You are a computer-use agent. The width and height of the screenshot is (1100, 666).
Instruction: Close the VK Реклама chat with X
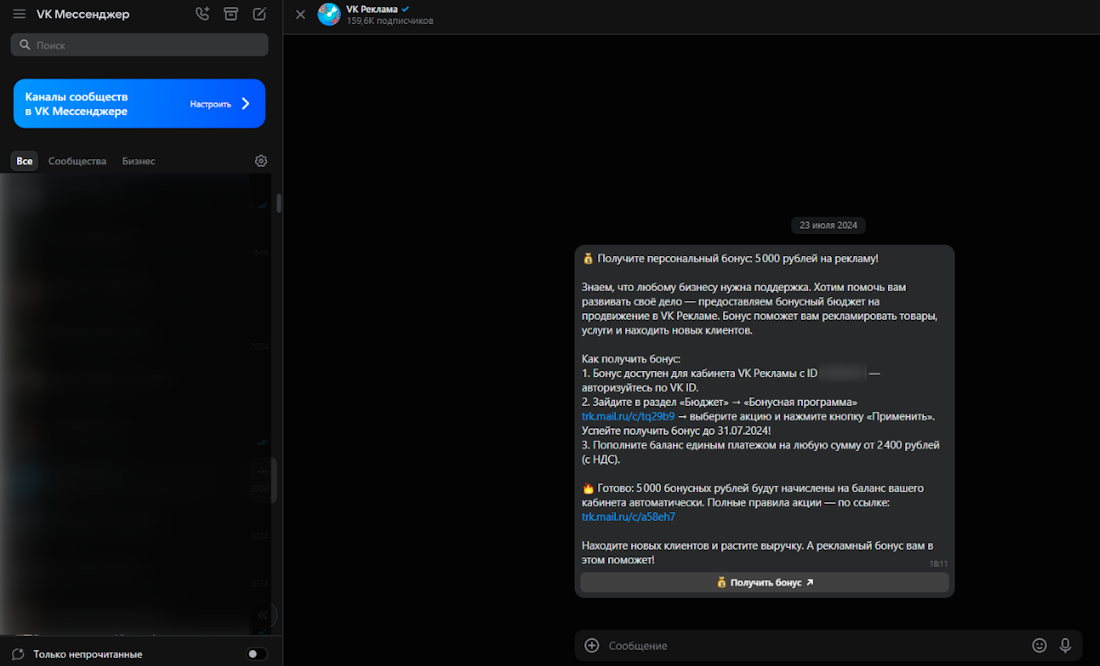click(x=301, y=14)
